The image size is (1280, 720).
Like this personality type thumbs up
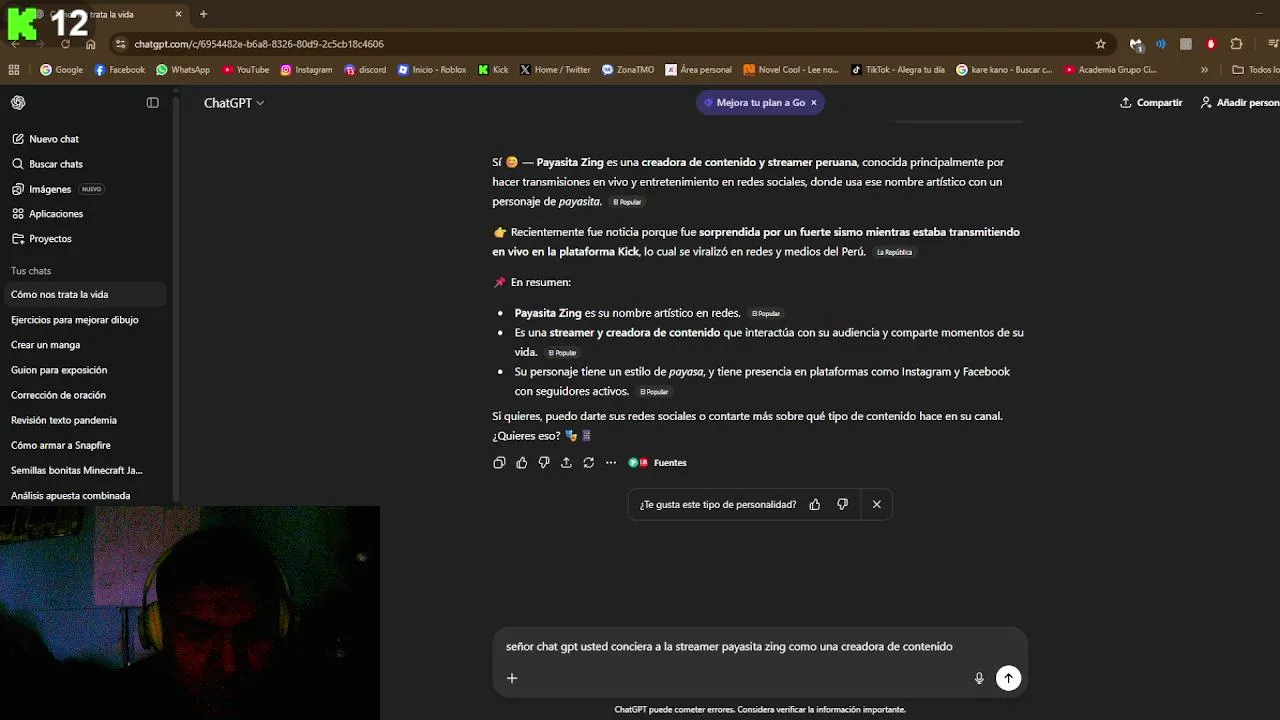click(815, 505)
